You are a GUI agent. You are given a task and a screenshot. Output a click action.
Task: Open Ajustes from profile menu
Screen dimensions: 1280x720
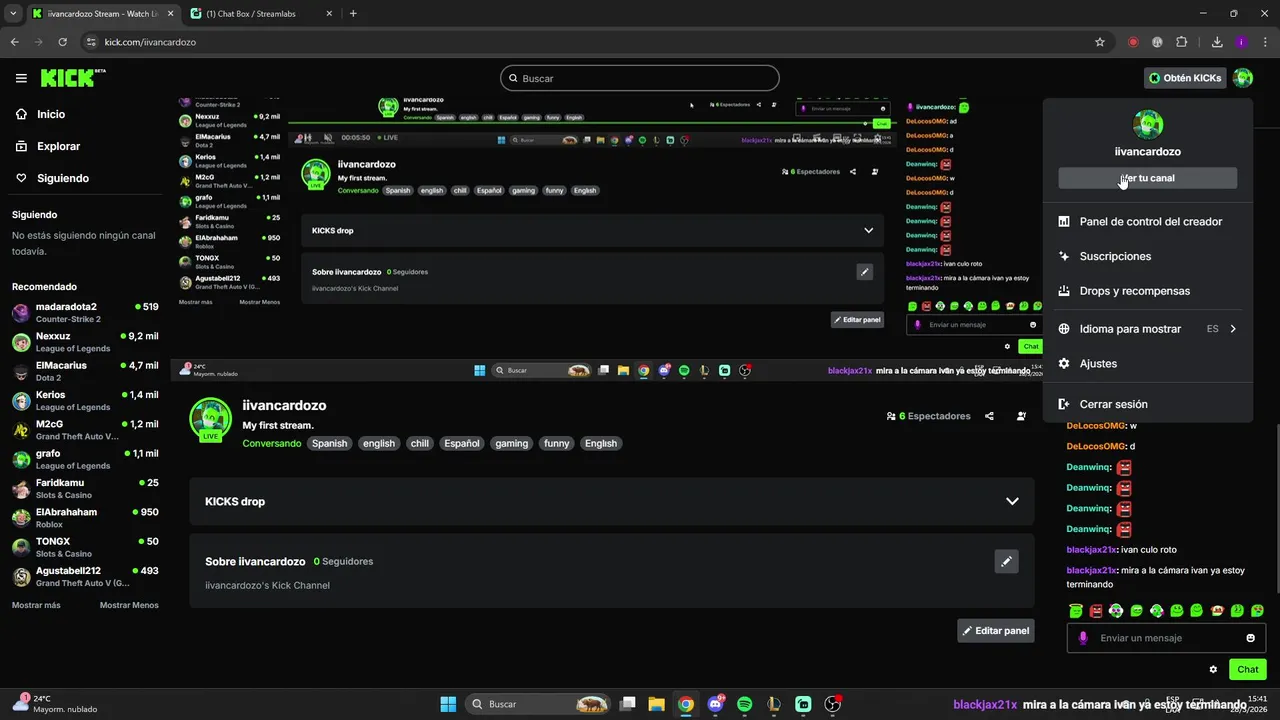click(1148, 364)
